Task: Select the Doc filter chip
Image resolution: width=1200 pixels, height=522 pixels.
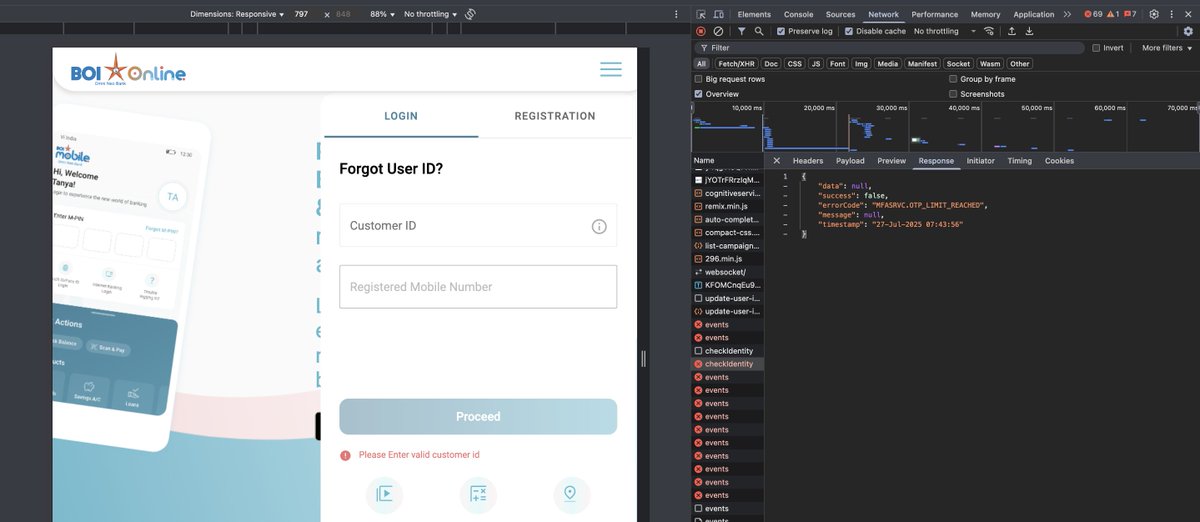Action: [770, 64]
